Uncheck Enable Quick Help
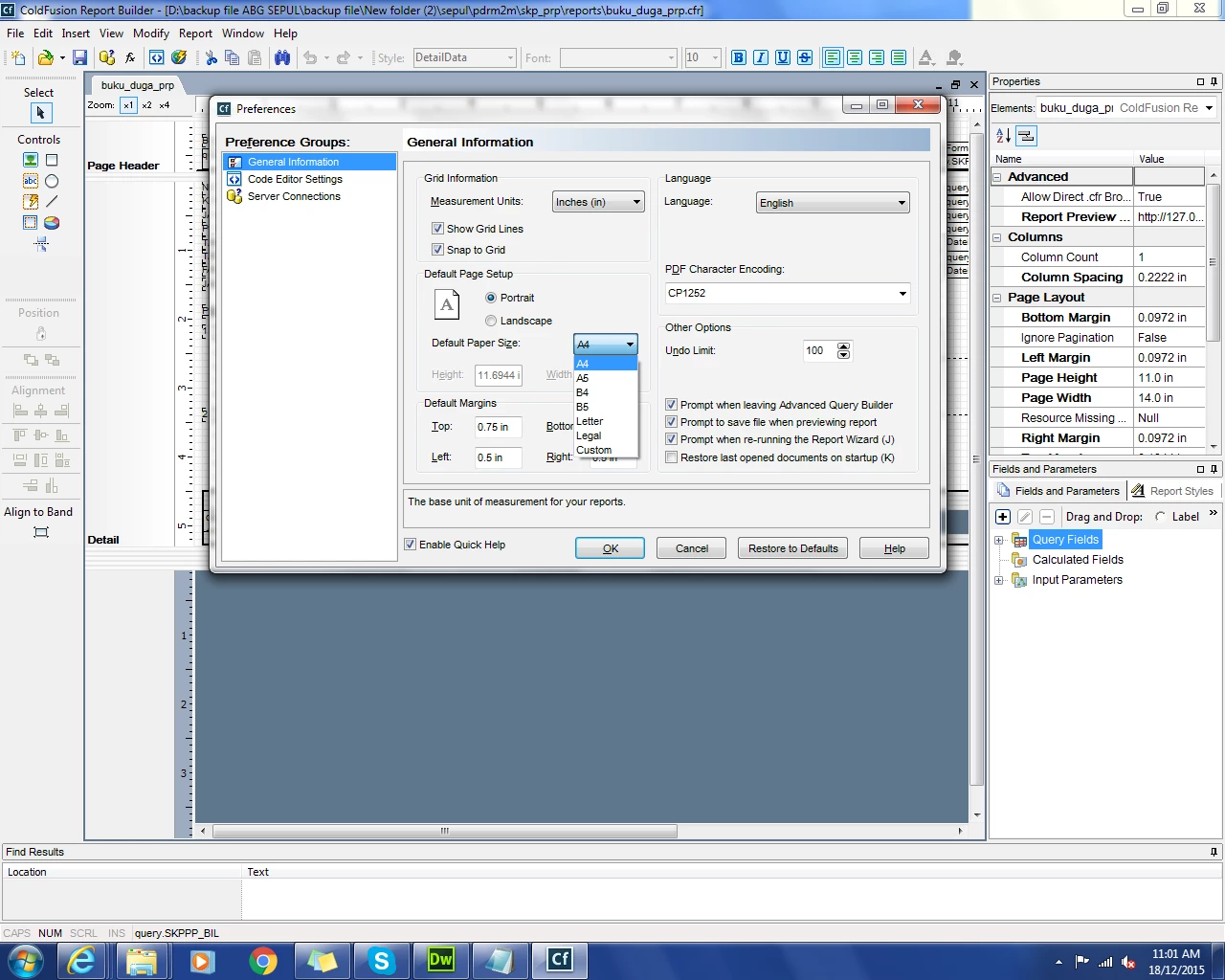 point(410,545)
